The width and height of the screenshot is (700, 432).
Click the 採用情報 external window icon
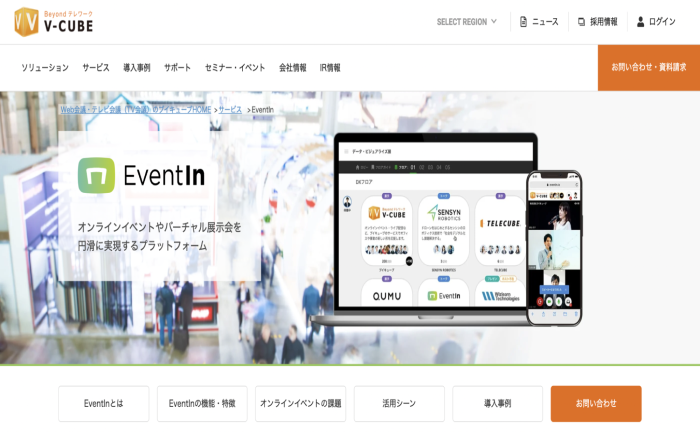click(581, 21)
